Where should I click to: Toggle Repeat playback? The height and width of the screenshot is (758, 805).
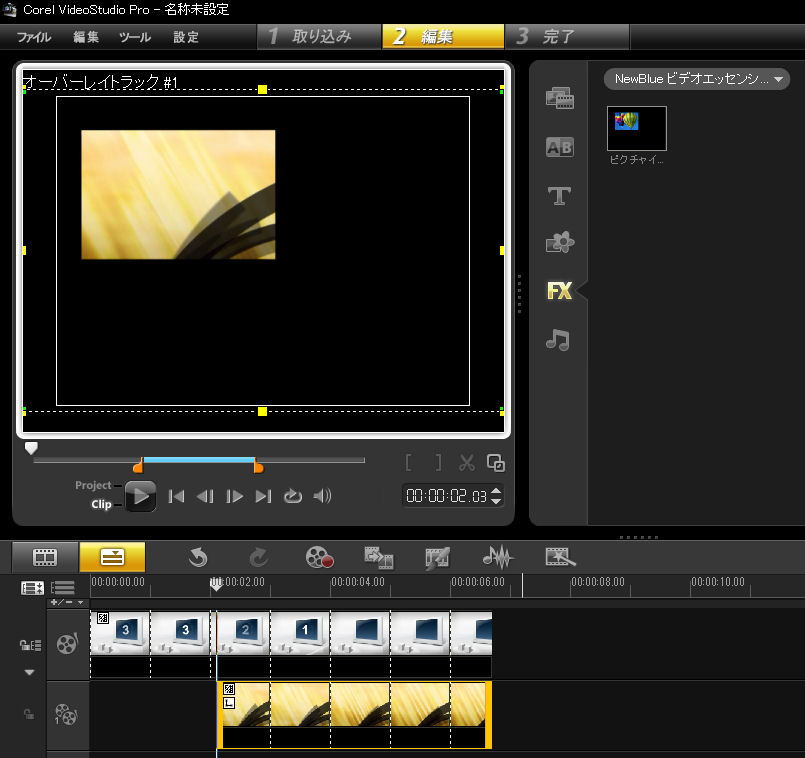point(293,496)
